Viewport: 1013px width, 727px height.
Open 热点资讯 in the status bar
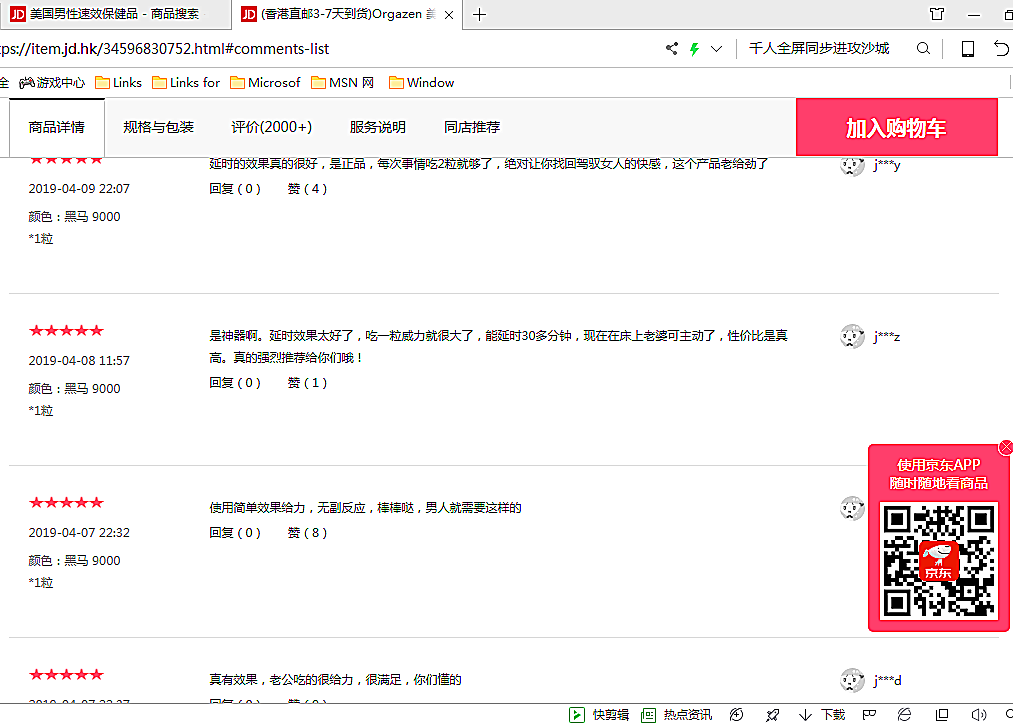pos(677,714)
